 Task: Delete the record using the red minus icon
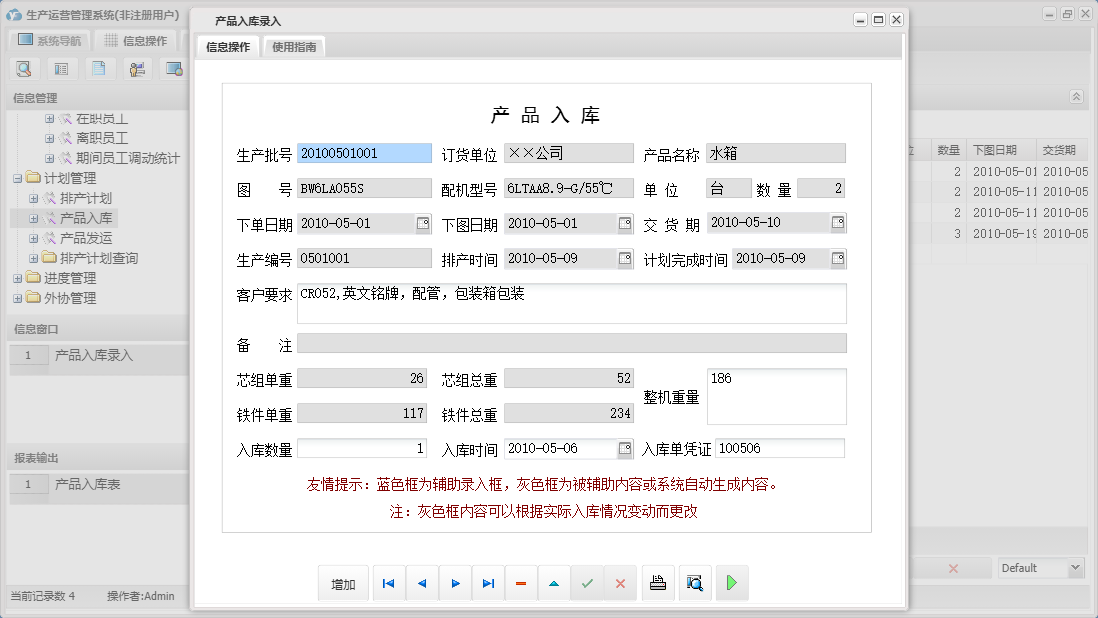521,582
